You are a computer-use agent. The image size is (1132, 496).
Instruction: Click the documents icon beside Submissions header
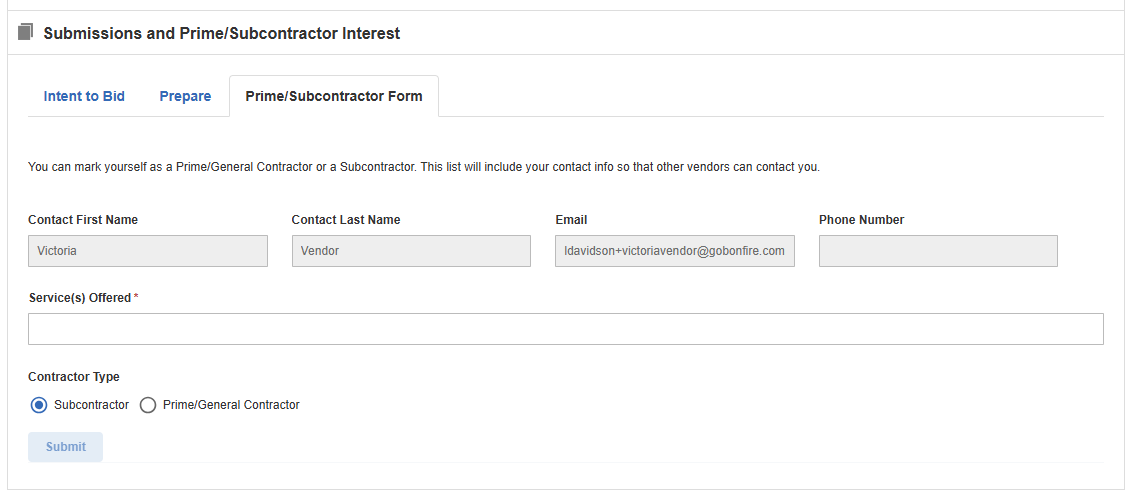coord(26,32)
